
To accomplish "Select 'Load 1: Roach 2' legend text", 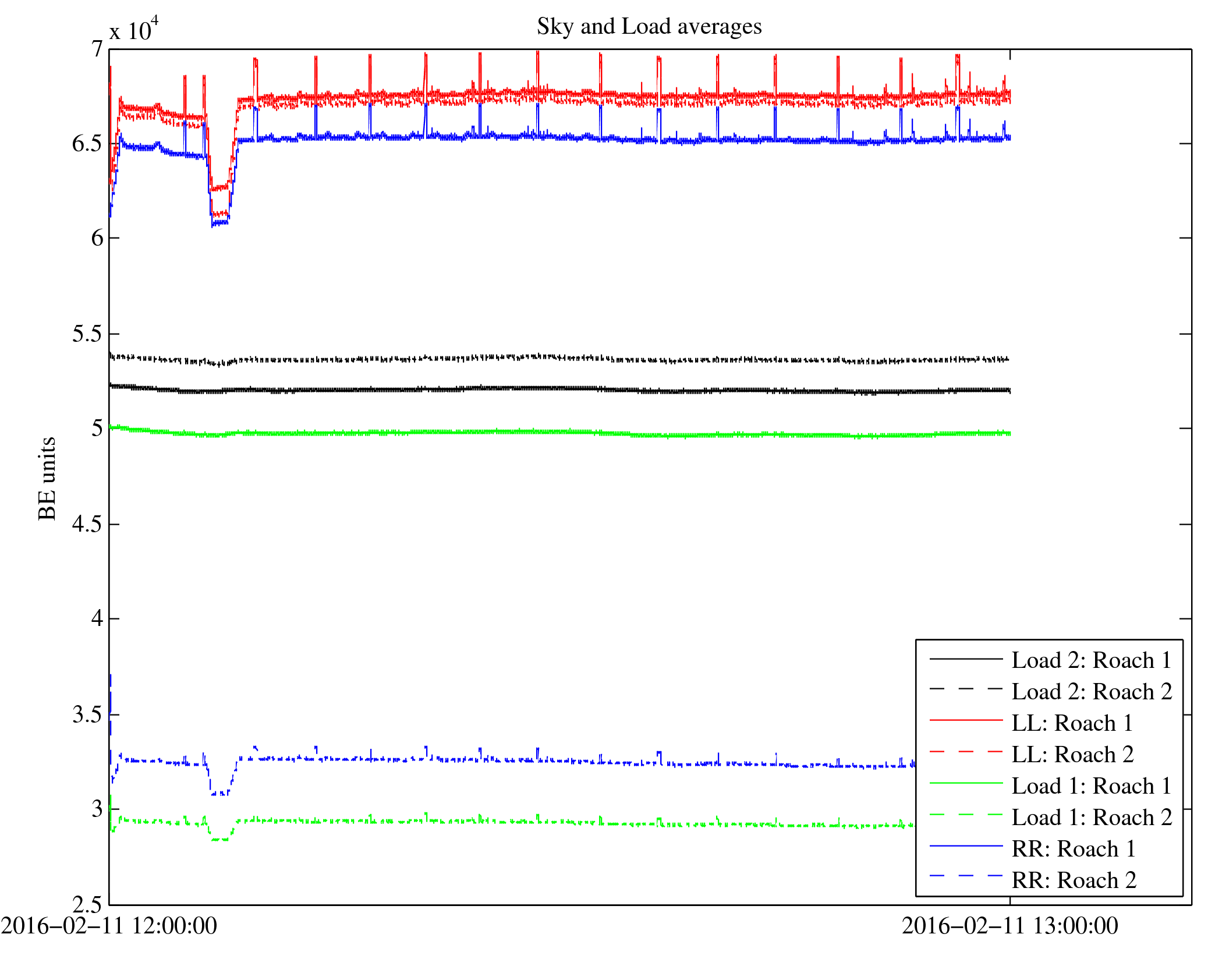I will point(1091,818).
